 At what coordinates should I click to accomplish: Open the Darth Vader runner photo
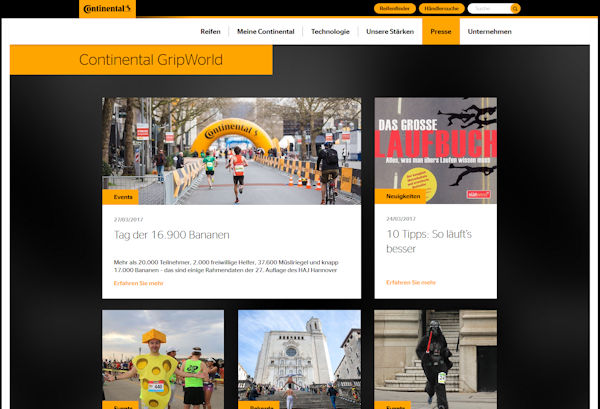coord(435,359)
